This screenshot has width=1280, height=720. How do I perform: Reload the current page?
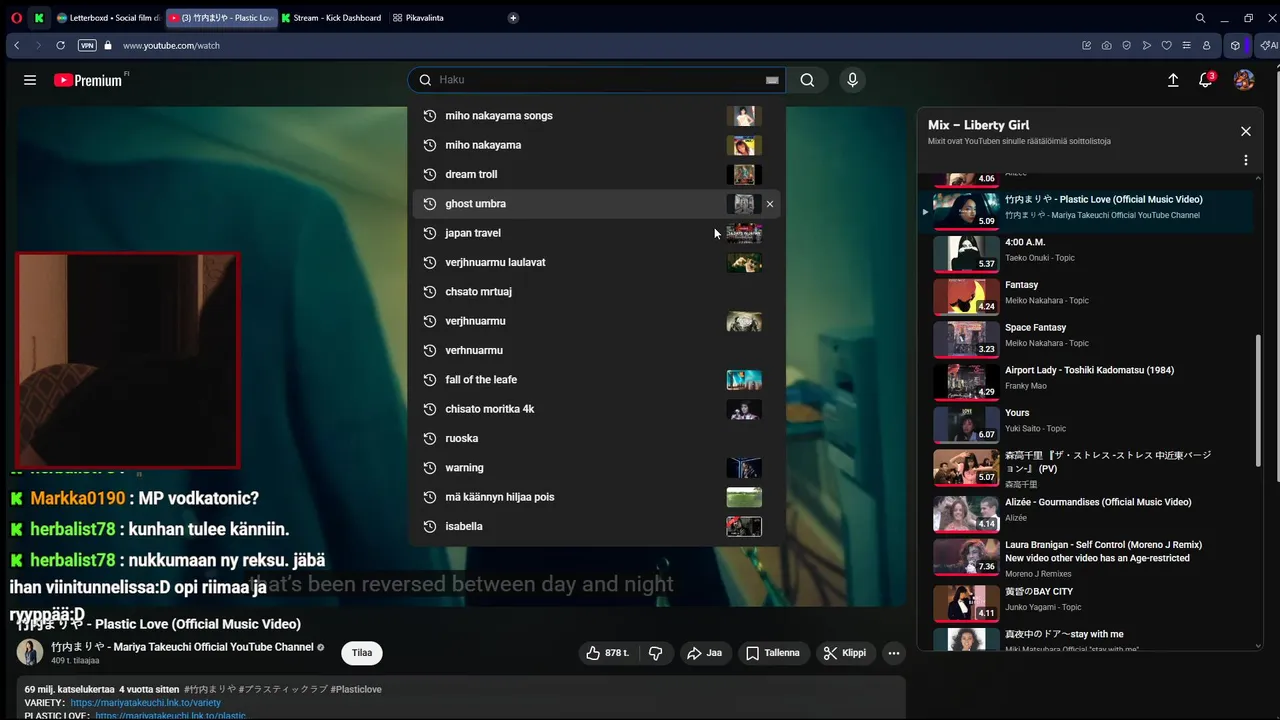coord(60,45)
